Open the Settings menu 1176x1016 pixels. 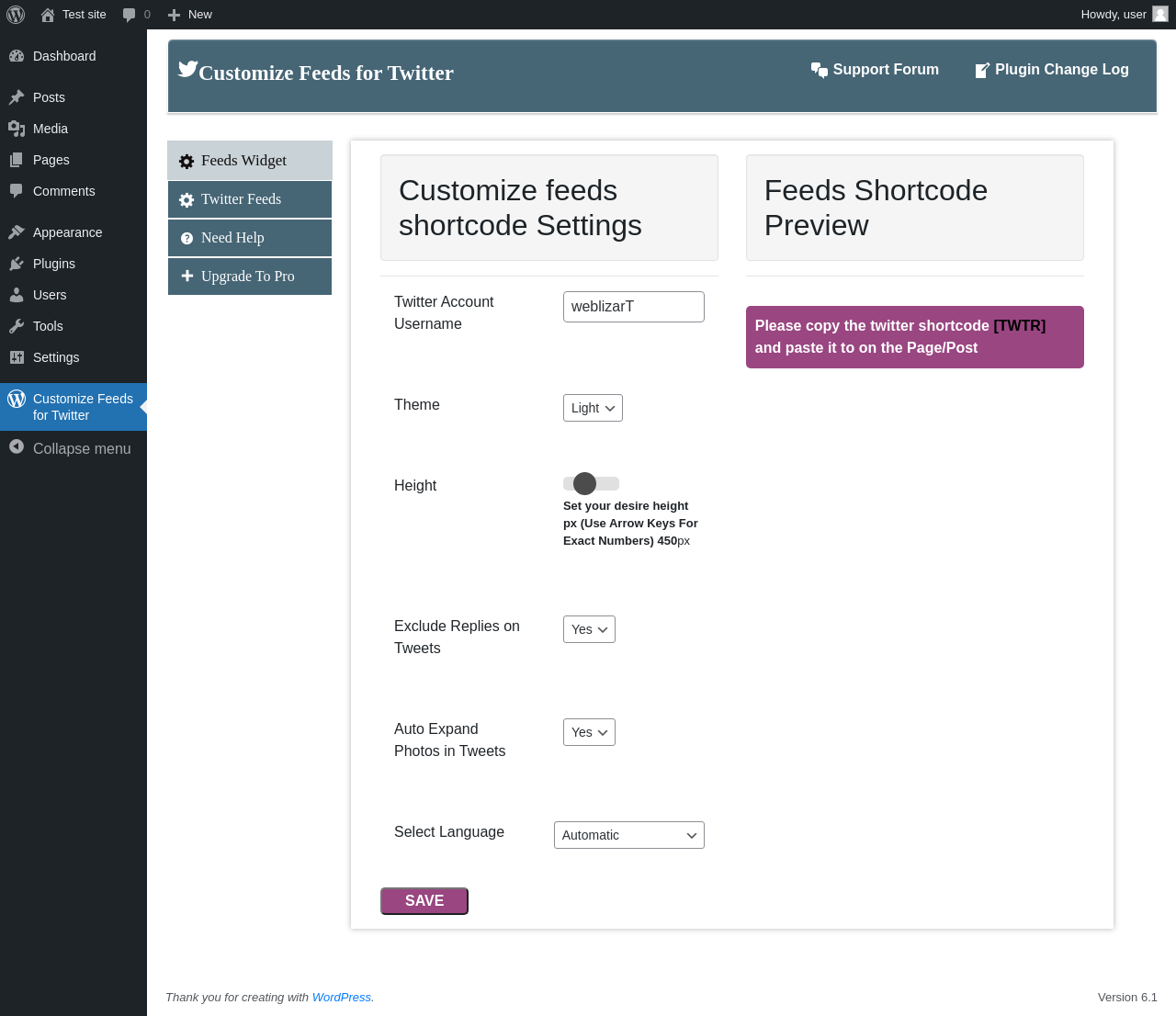coord(73,357)
